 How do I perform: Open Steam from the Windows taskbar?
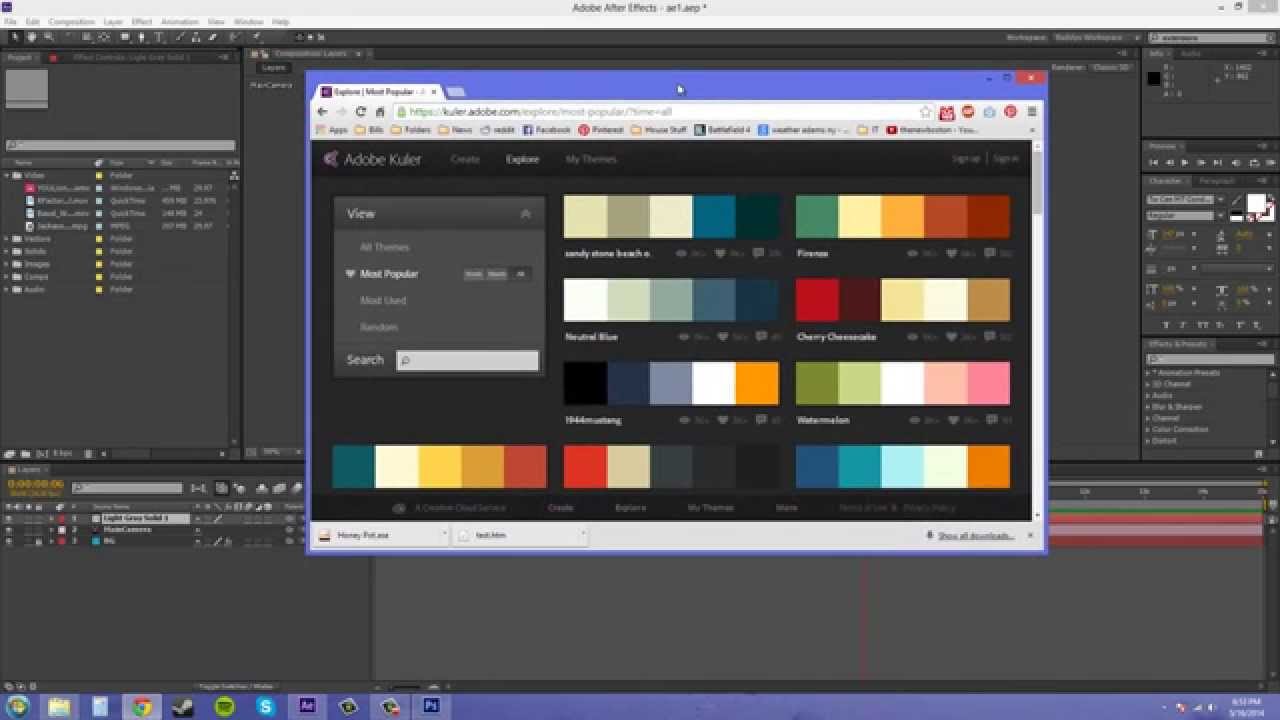click(x=184, y=706)
